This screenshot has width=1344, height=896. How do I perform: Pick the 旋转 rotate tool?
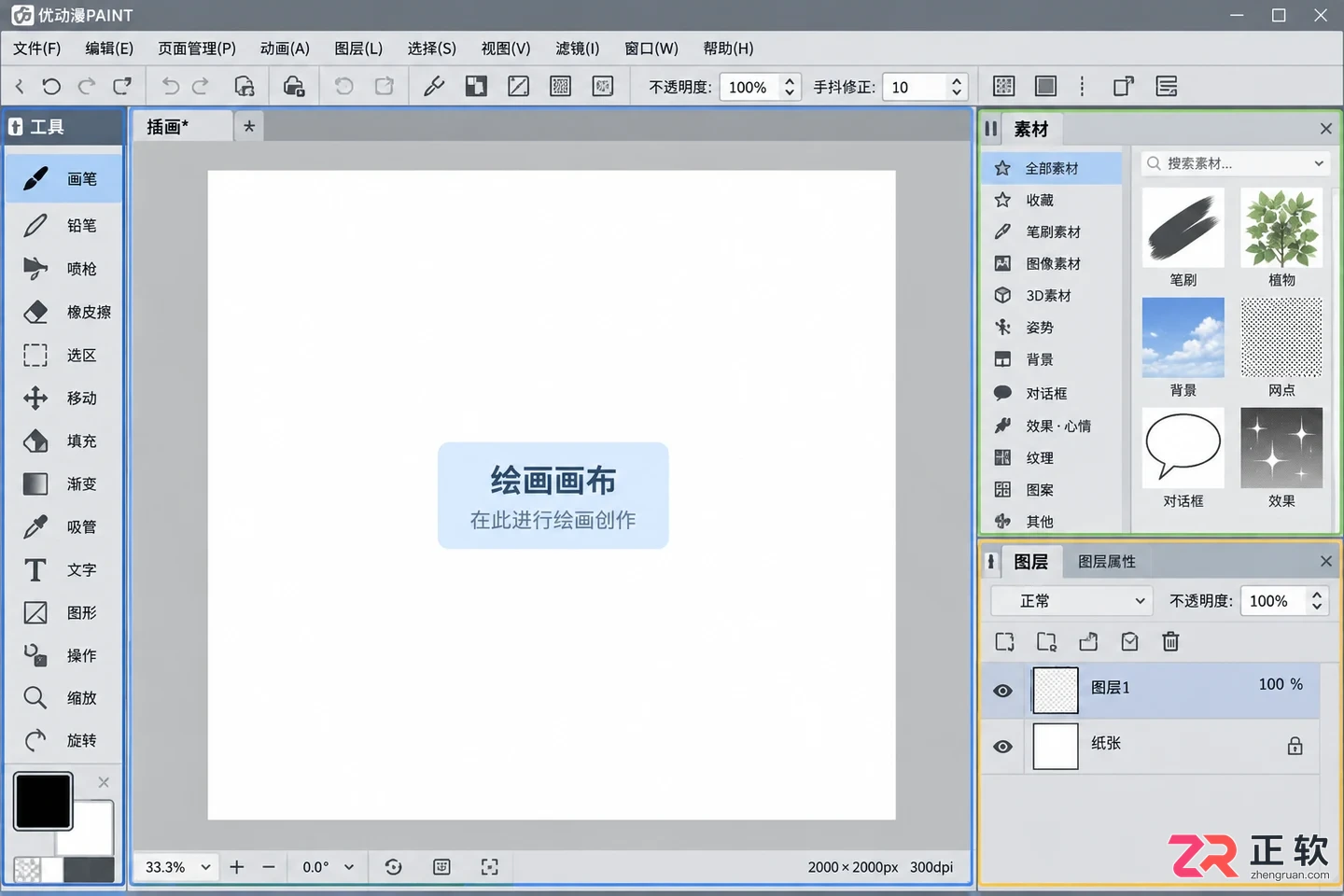63,740
